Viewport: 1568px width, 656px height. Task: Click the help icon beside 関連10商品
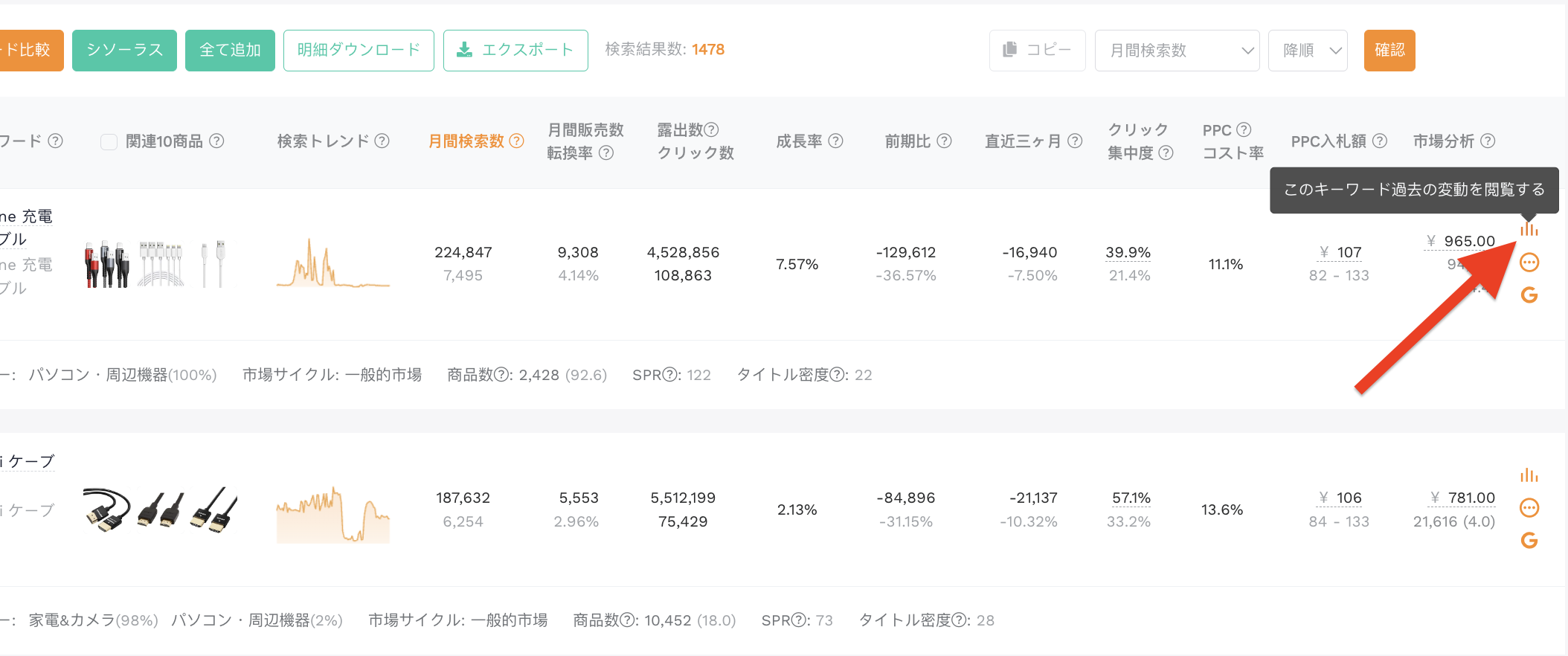coord(216,141)
